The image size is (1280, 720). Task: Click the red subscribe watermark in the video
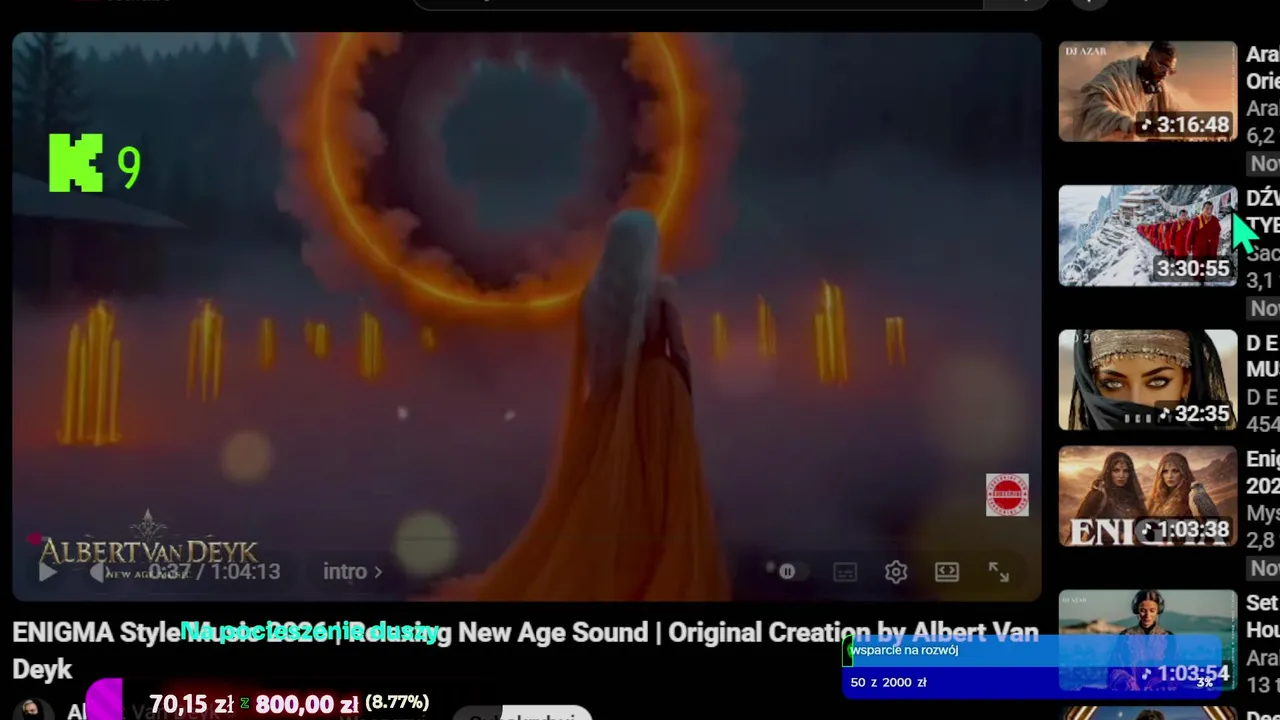pos(1007,495)
